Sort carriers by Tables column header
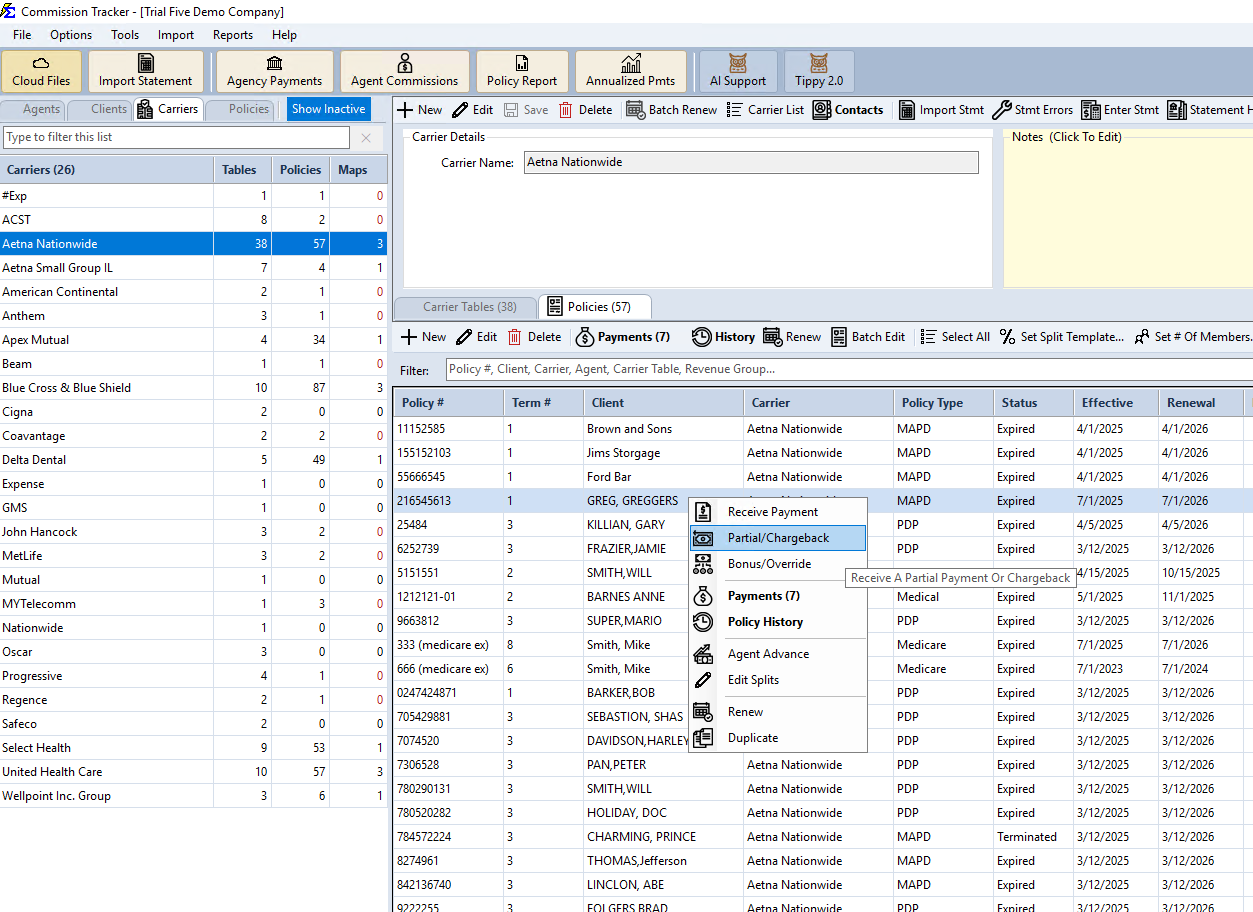Image resolution: width=1253 pixels, height=912 pixels. (x=242, y=170)
